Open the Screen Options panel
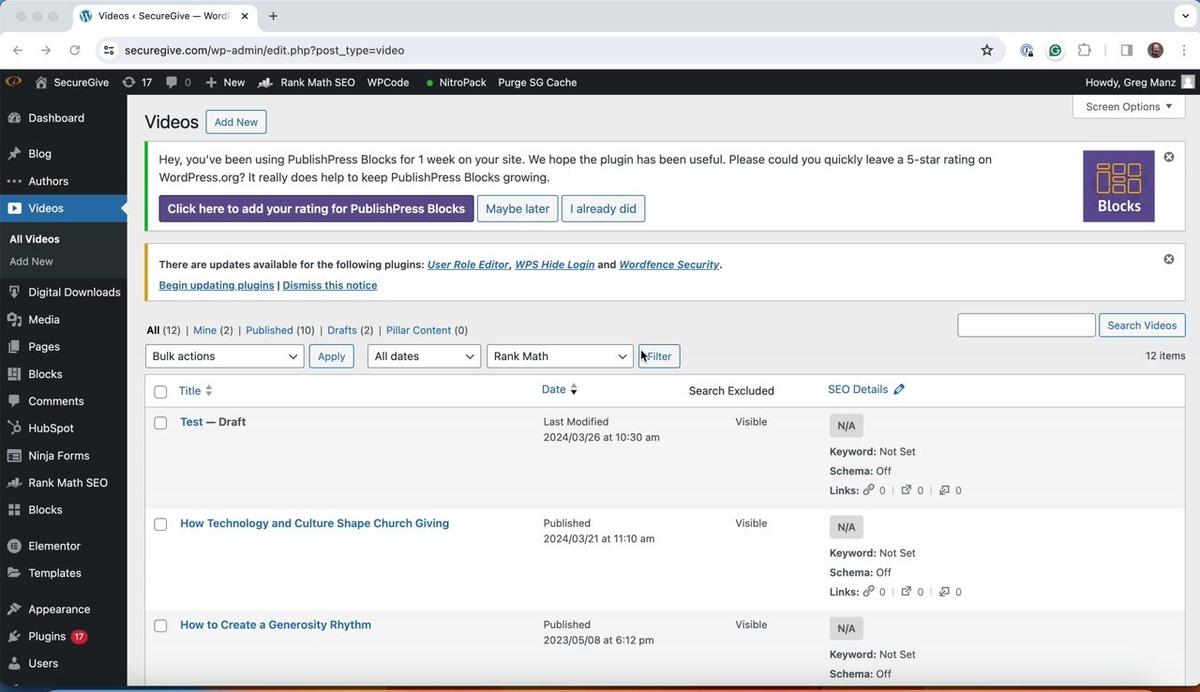The image size is (1200, 692). [1127, 106]
